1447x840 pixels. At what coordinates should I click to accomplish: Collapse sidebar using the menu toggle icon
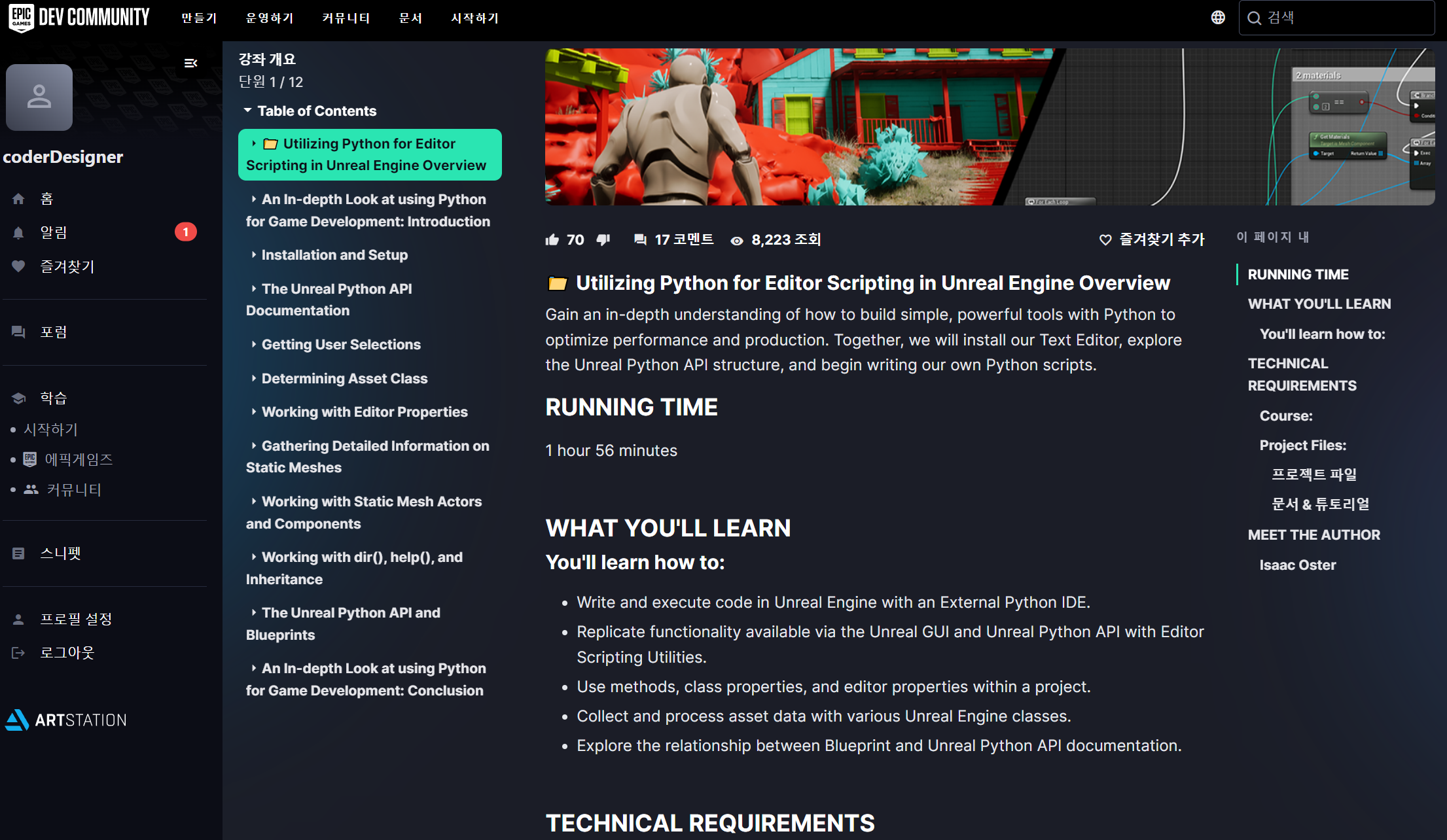coord(190,63)
